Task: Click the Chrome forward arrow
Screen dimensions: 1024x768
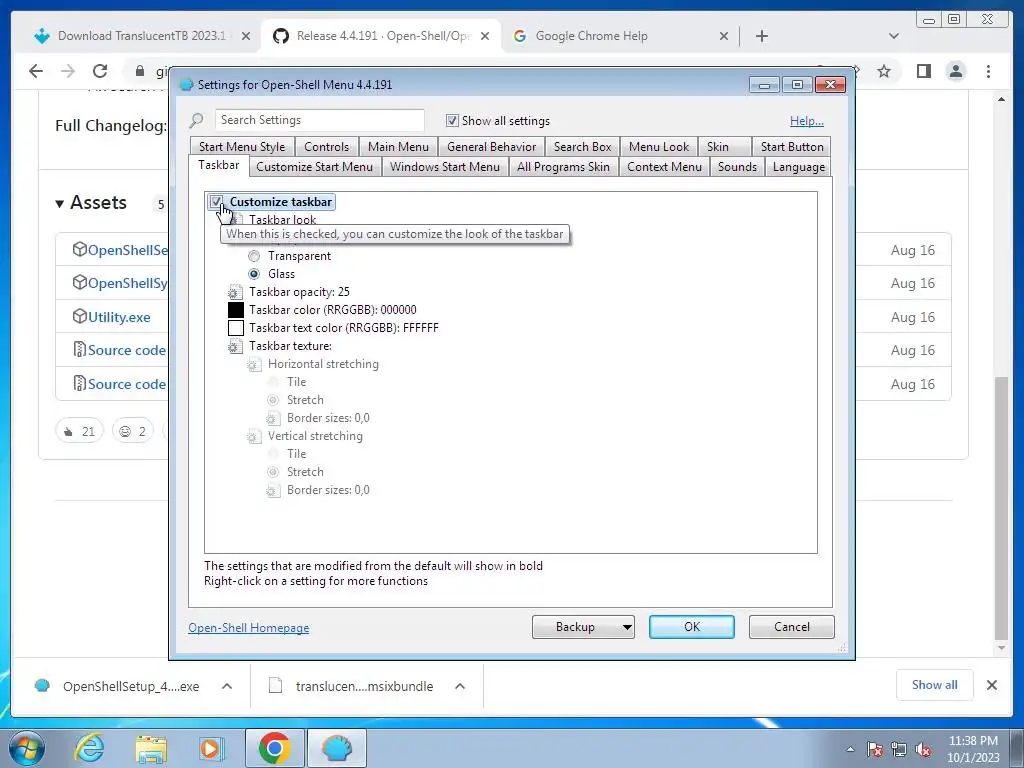Action: click(x=68, y=71)
